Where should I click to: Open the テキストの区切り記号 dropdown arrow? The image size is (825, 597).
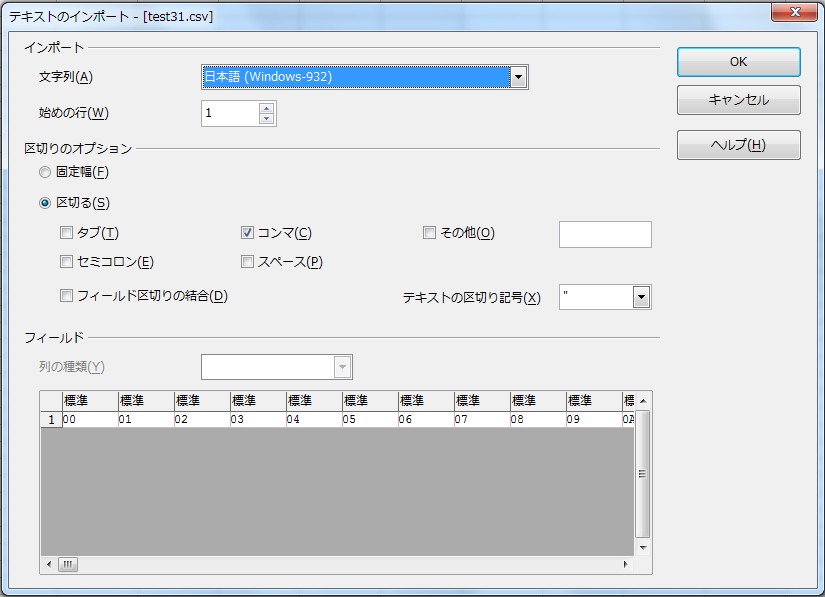[x=641, y=297]
